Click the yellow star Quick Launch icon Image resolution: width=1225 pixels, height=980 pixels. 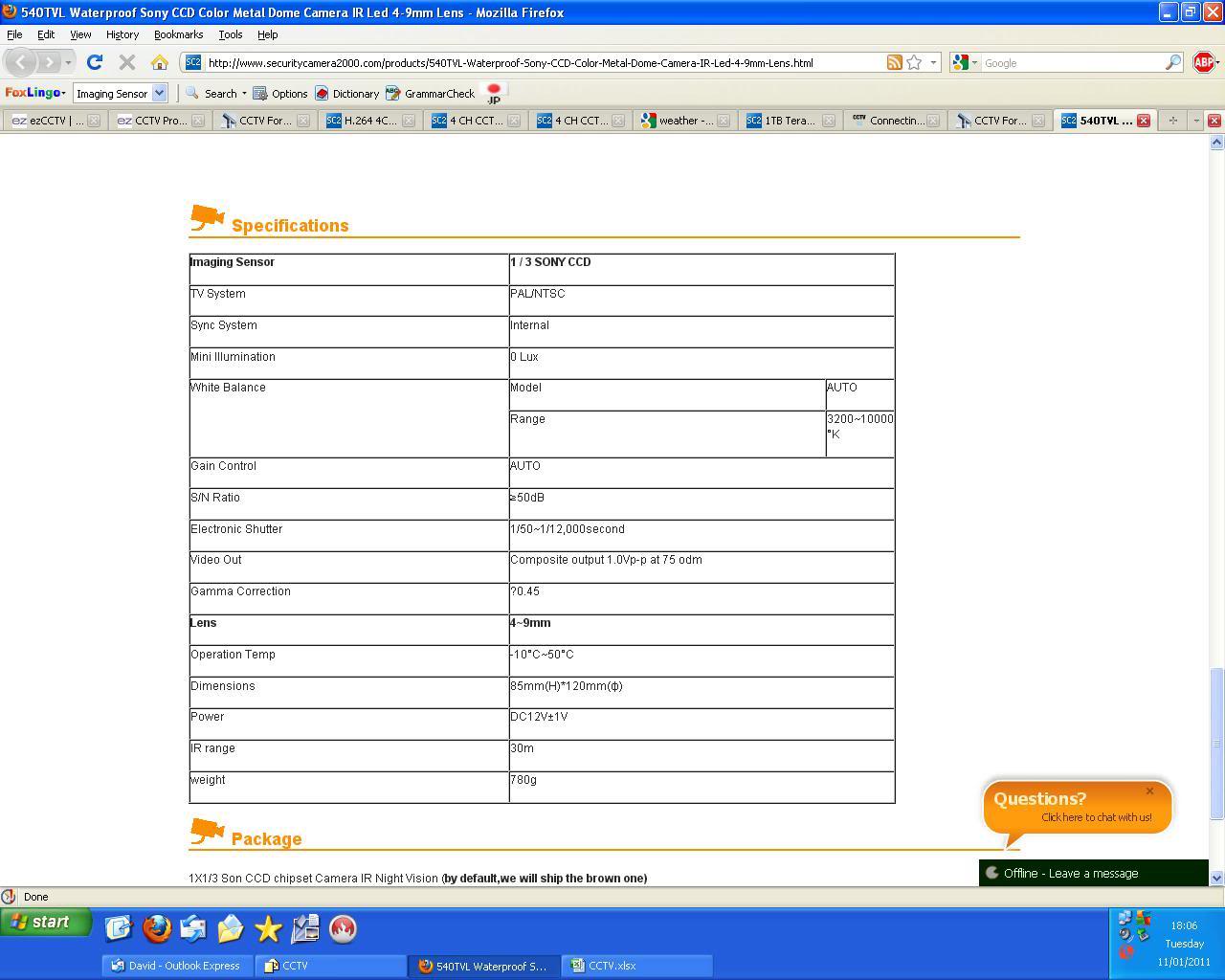point(268,928)
